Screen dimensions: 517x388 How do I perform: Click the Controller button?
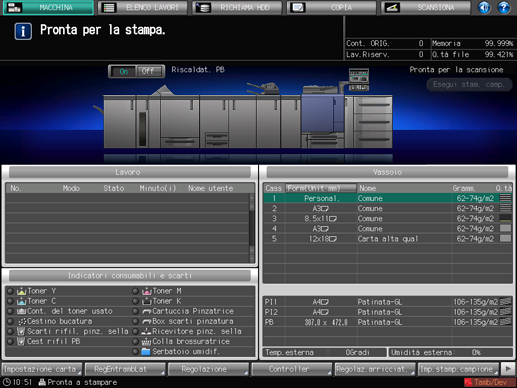(x=291, y=369)
